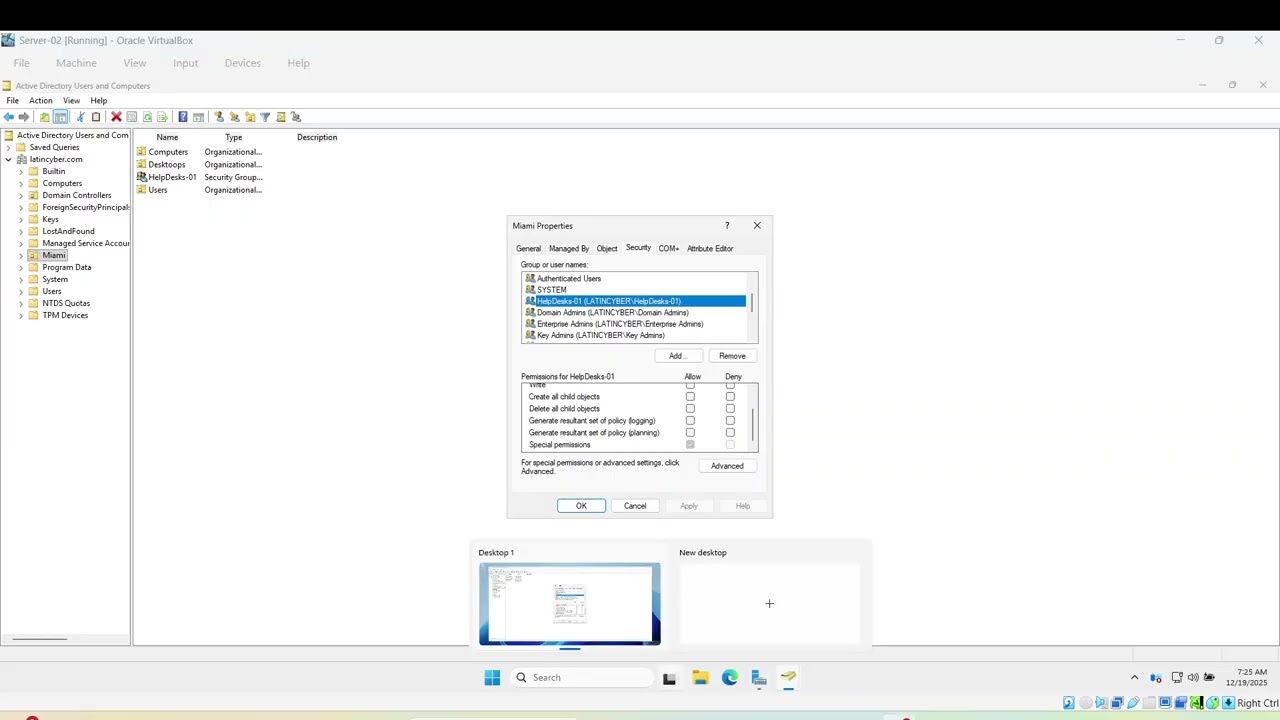Switch to the Attribute Editor tab
The image size is (1280, 720).
tap(710, 248)
